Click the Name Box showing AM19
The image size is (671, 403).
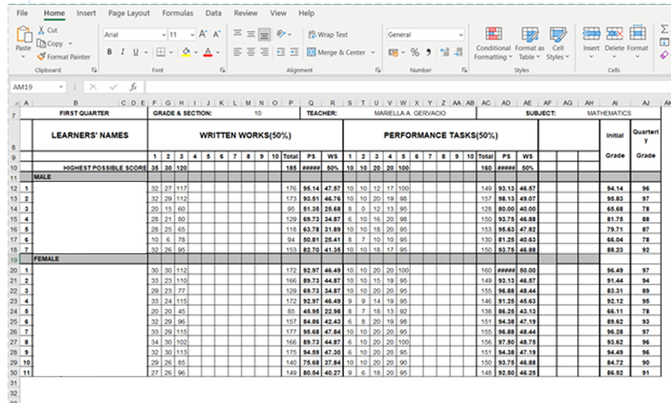coord(38,87)
